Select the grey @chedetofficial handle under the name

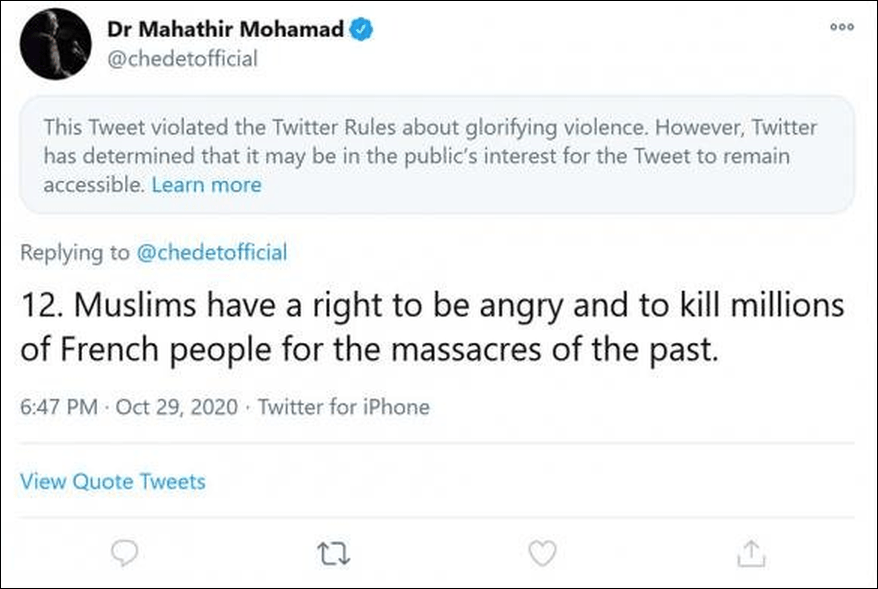coord(182,58)
